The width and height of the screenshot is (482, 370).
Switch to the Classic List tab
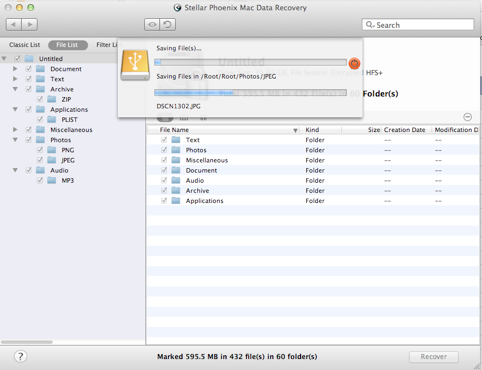[25, 45]
